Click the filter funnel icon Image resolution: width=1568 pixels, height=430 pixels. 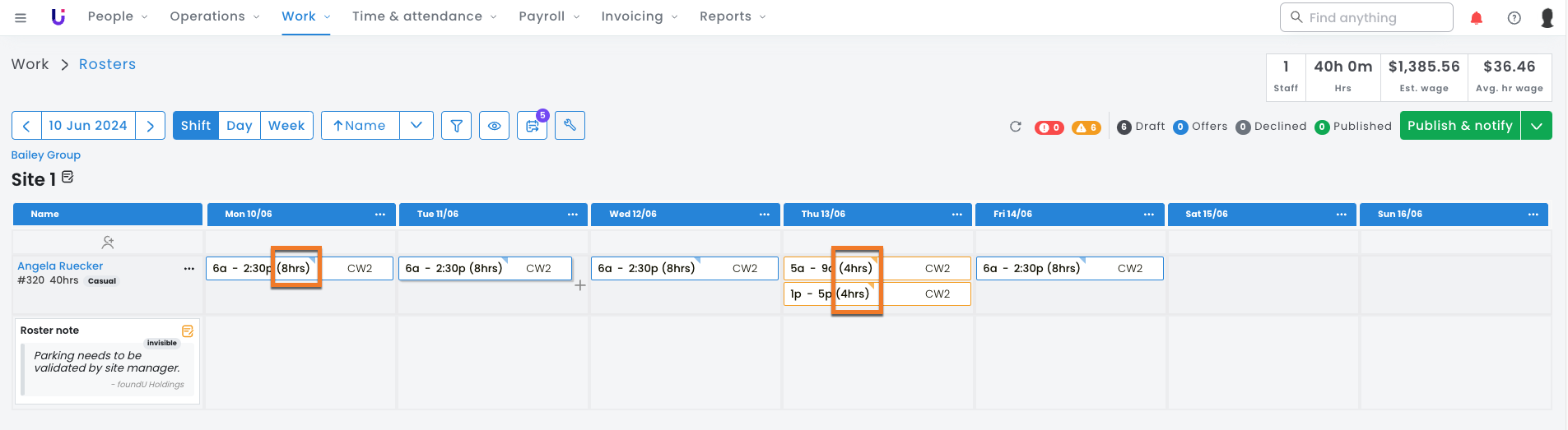click(x=456, y=126)
